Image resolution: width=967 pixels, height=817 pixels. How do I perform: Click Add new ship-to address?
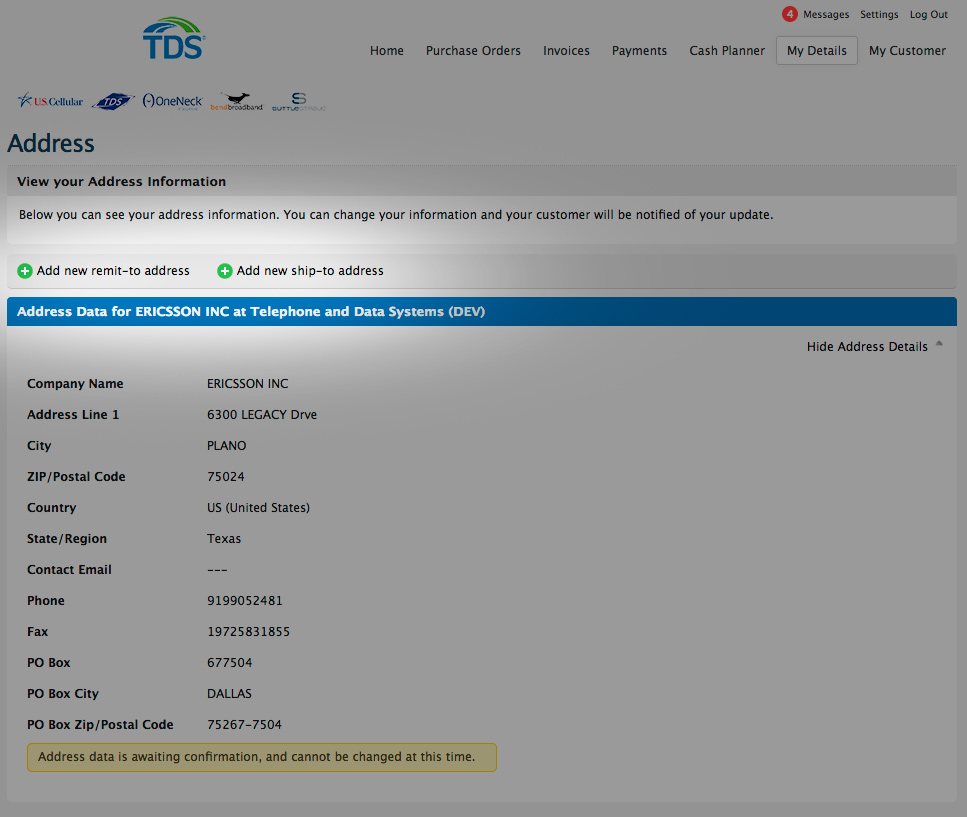point(310,271)
